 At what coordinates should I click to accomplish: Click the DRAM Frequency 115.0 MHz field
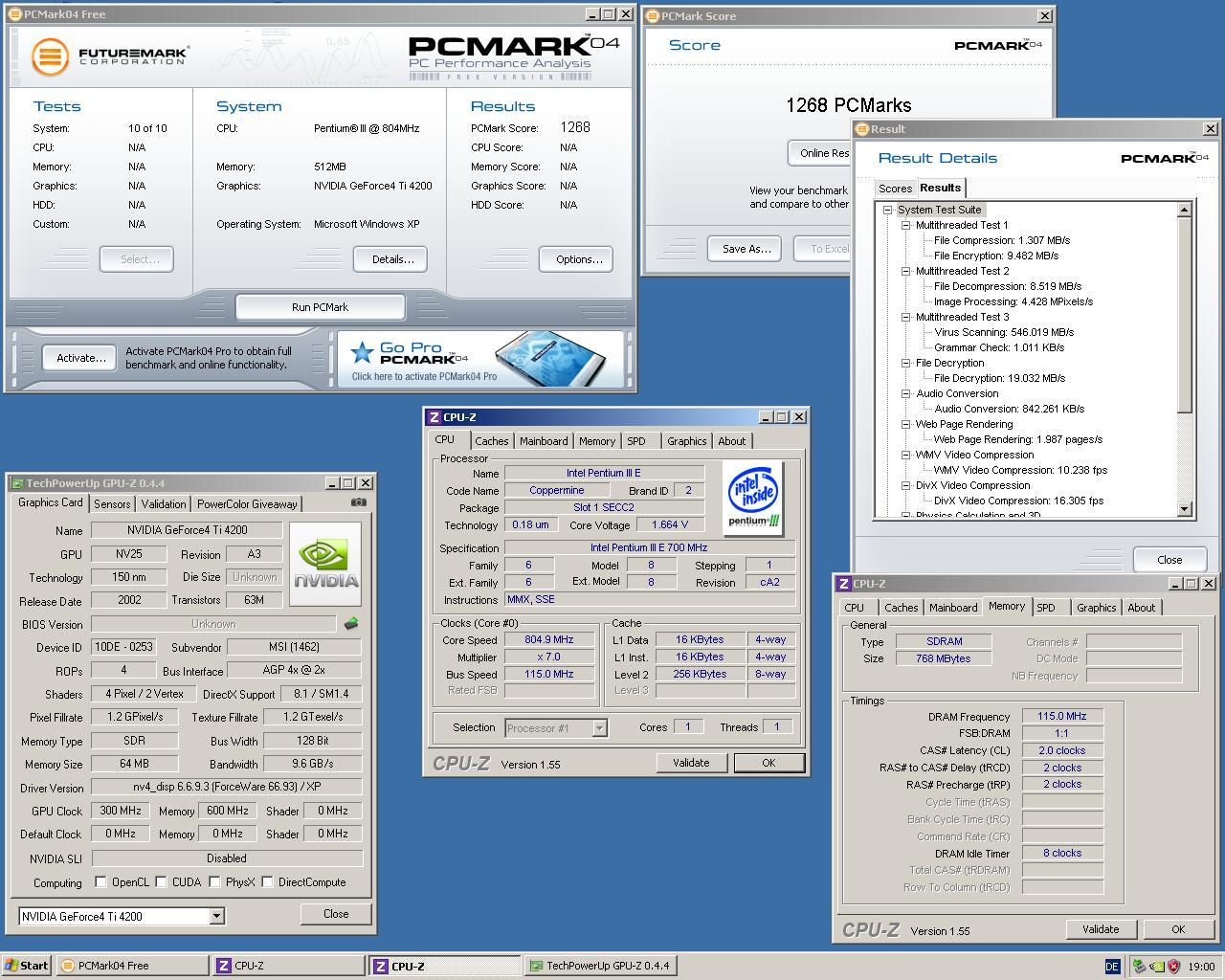[x=1062, y=716]
